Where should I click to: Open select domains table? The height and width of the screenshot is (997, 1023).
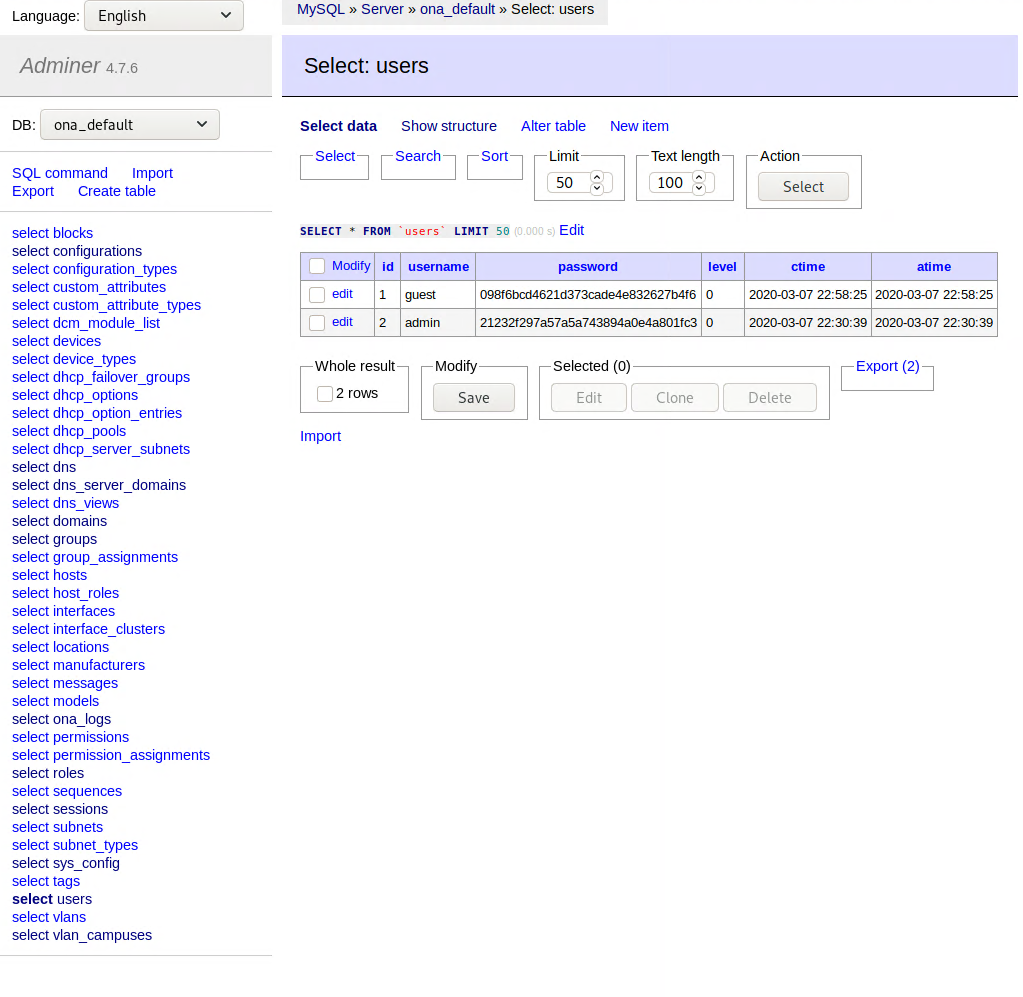(59, 522)
